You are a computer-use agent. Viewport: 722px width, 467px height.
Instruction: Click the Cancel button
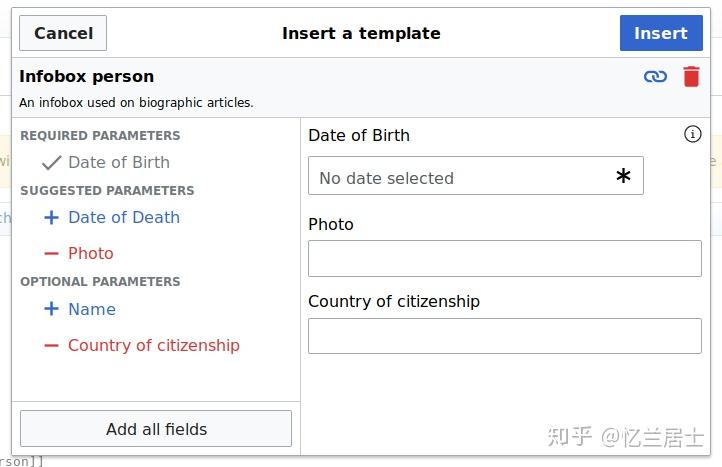tap(63, 33)
